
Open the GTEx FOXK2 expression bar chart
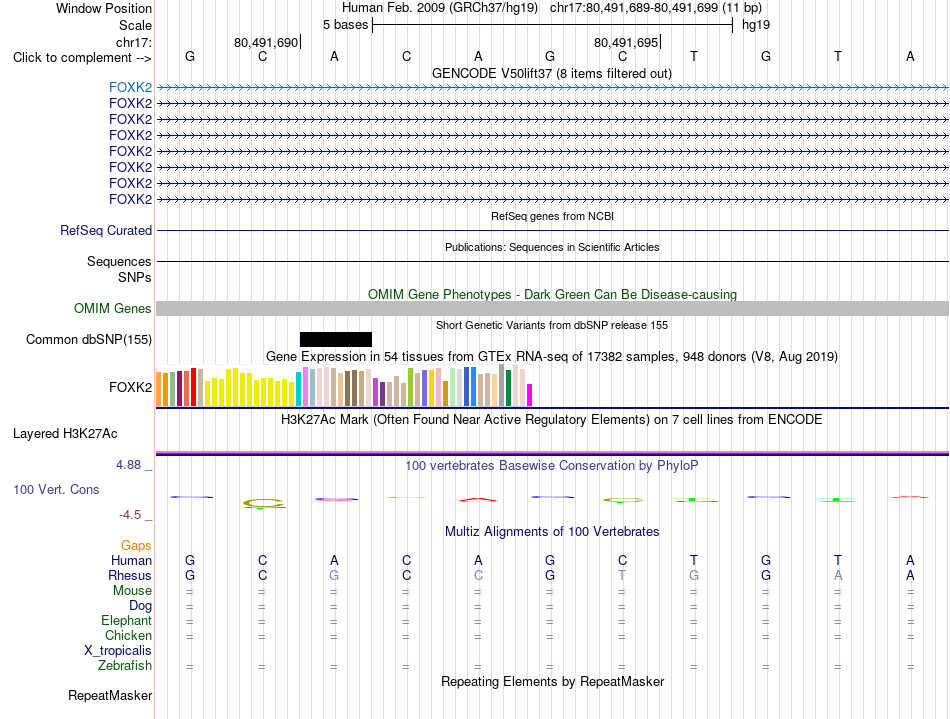pos(344,386)
